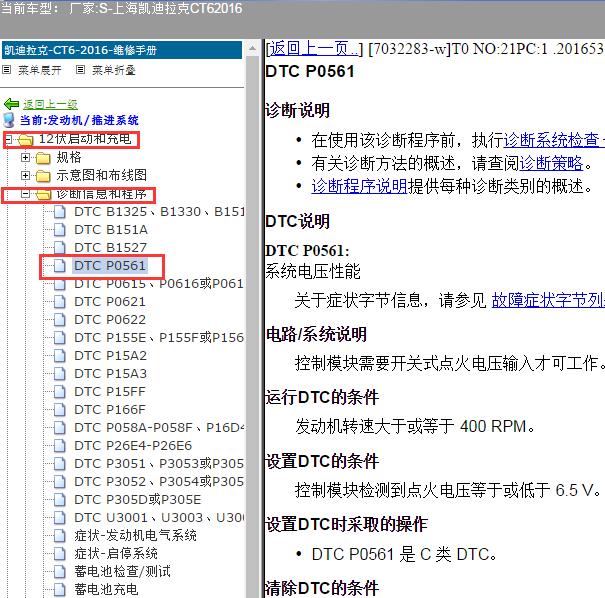Select 12伏启动和充电 tree item

85,139
